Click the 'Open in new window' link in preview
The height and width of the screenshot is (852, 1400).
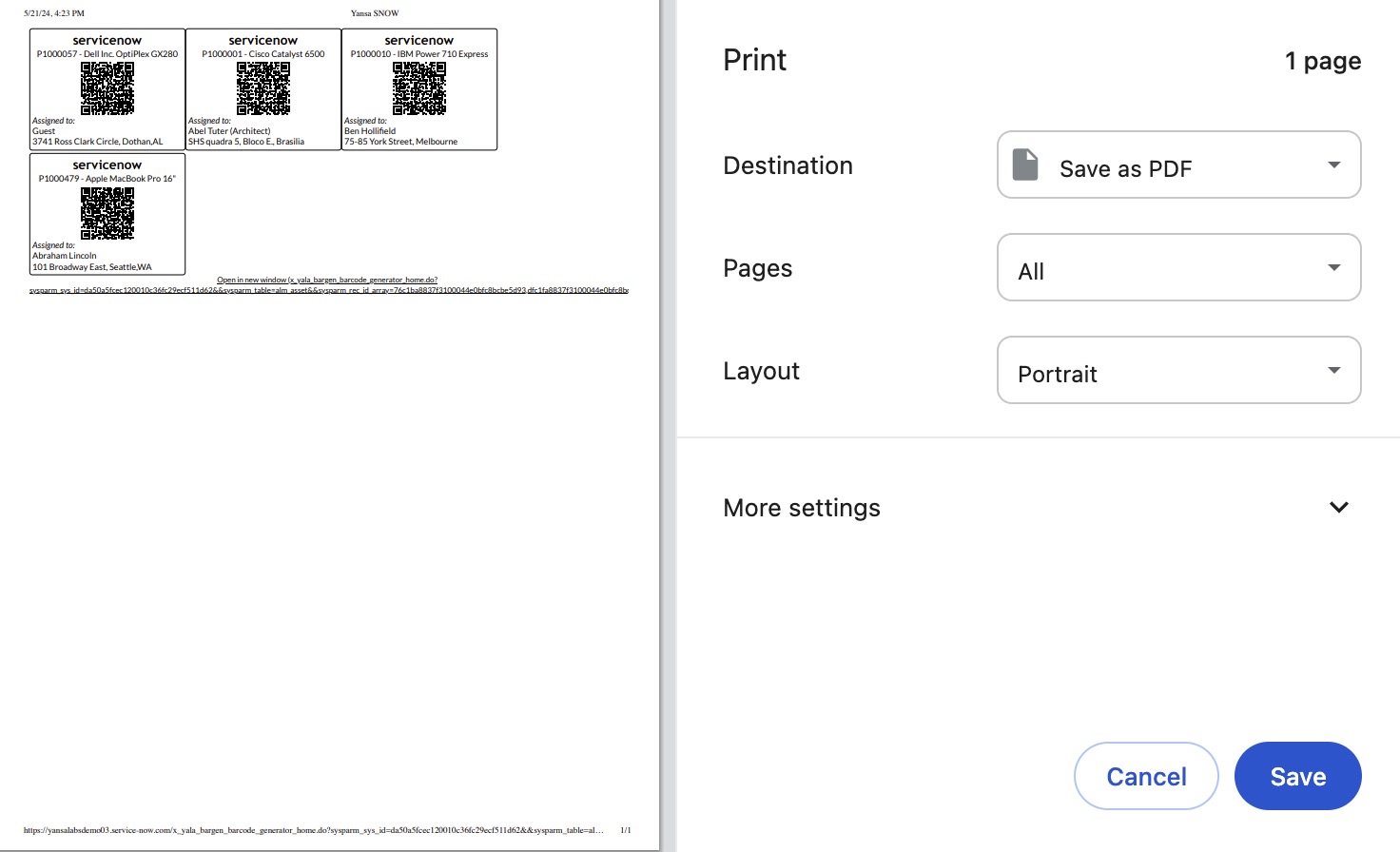328,284
